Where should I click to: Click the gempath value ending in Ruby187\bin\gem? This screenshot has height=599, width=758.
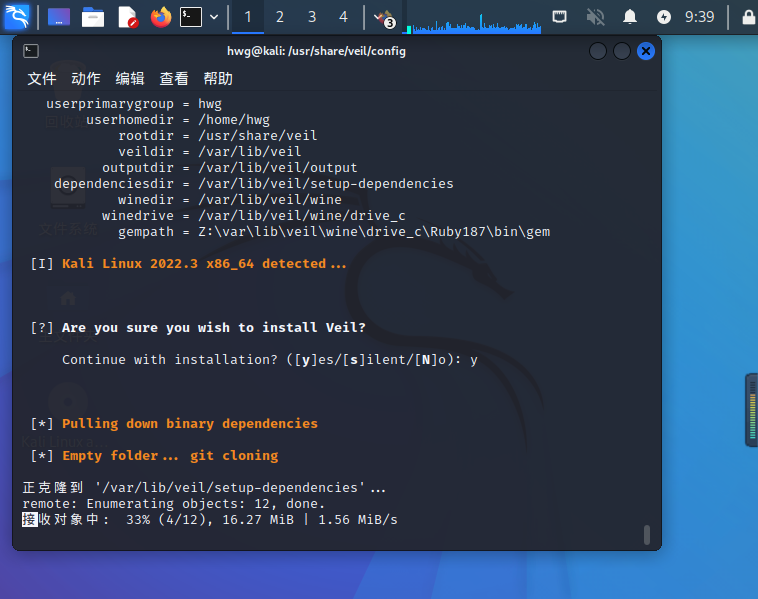(x=374, y=232)
